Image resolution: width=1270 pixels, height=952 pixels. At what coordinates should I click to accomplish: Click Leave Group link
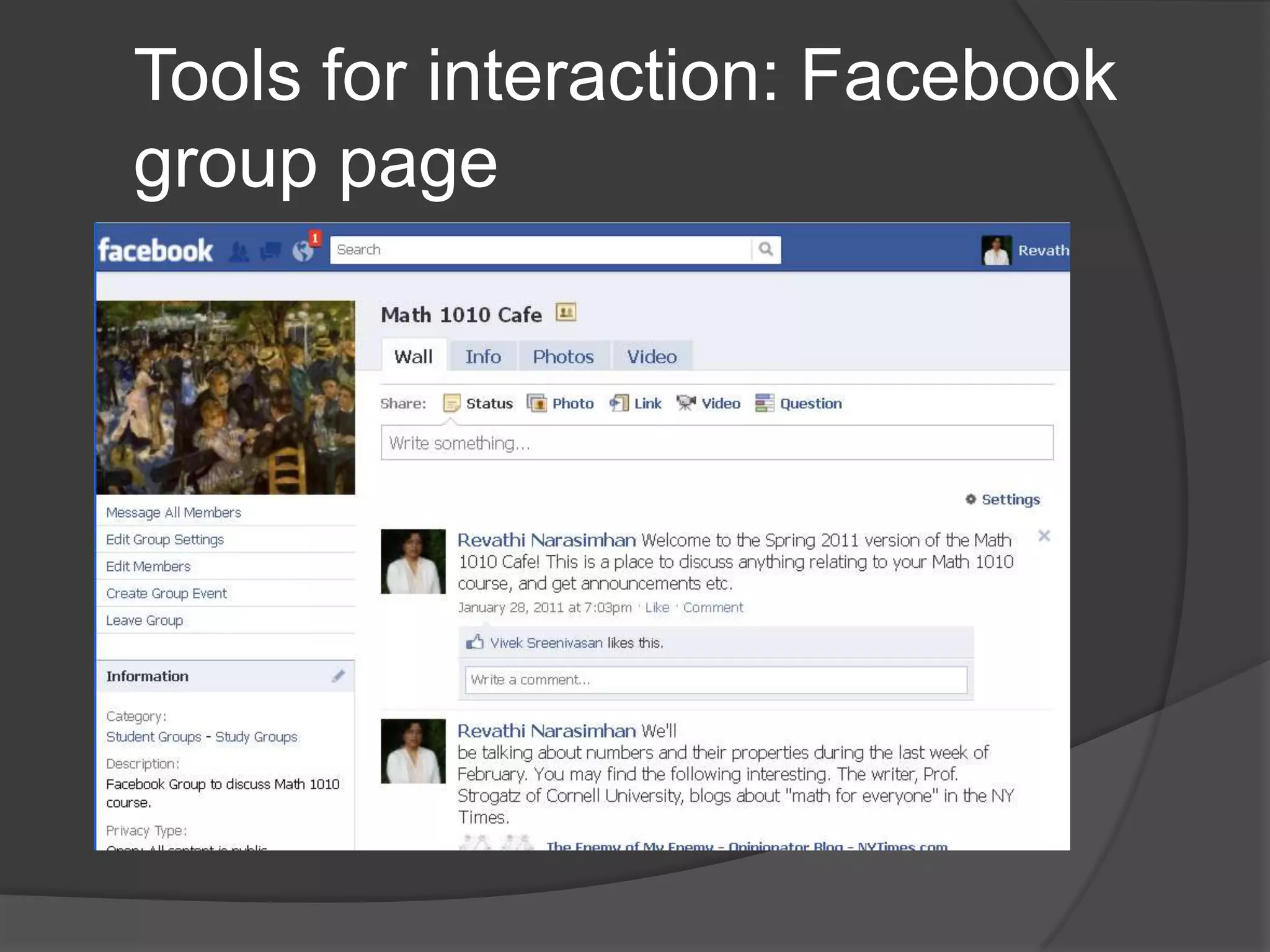[x=144, y=620]
